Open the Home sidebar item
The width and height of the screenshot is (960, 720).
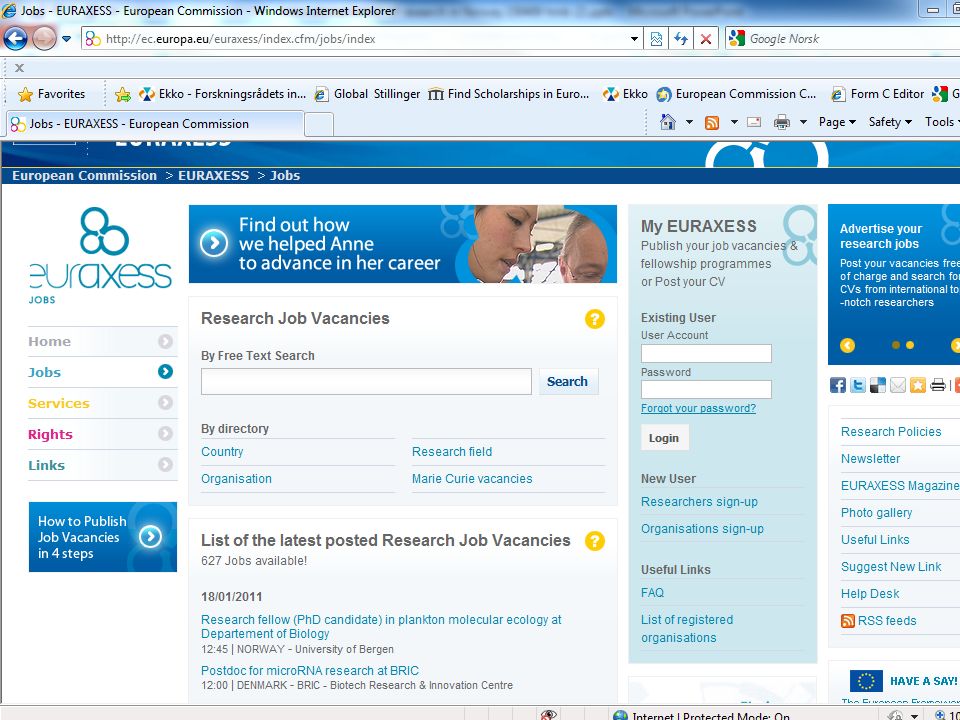click(x=102, y=342)
